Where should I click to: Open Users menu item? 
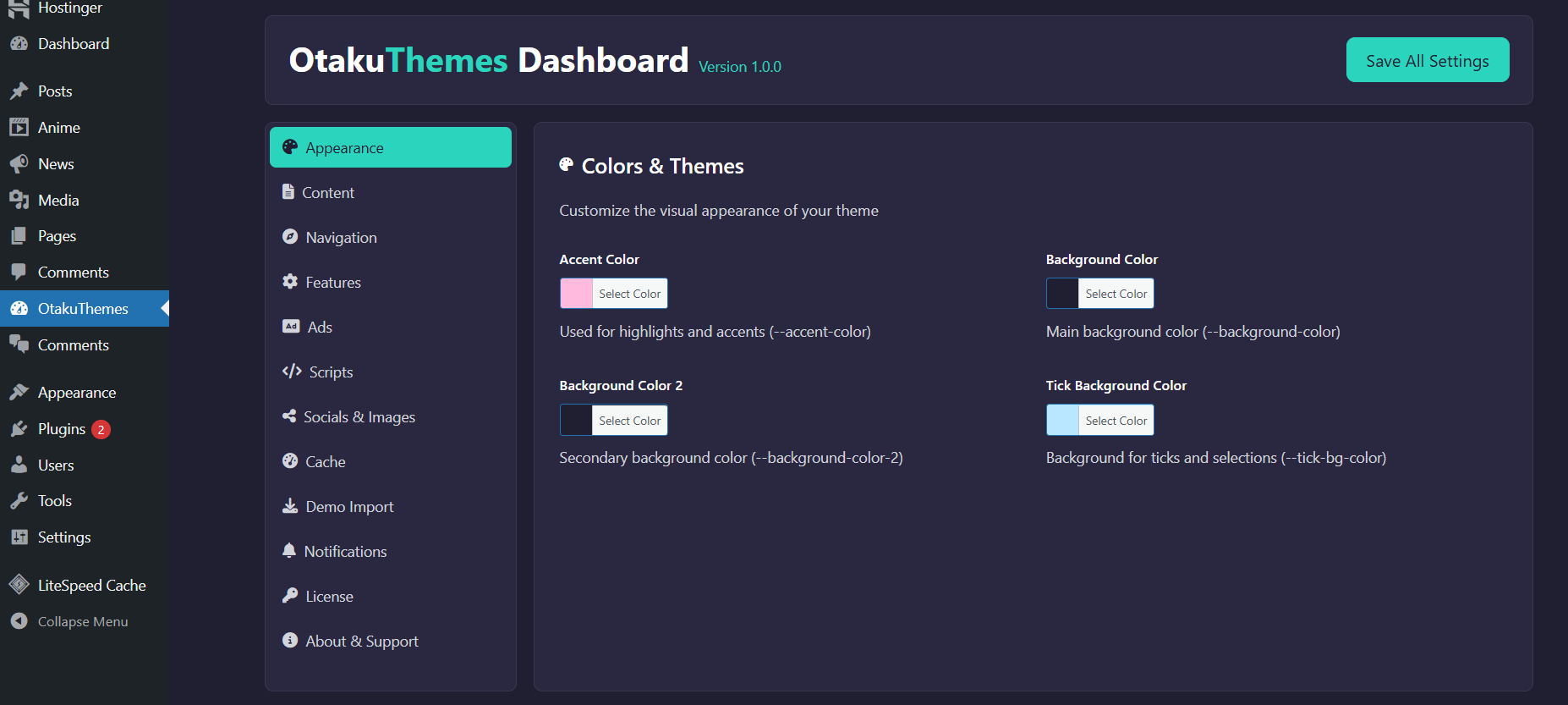(x=85, y=465)
